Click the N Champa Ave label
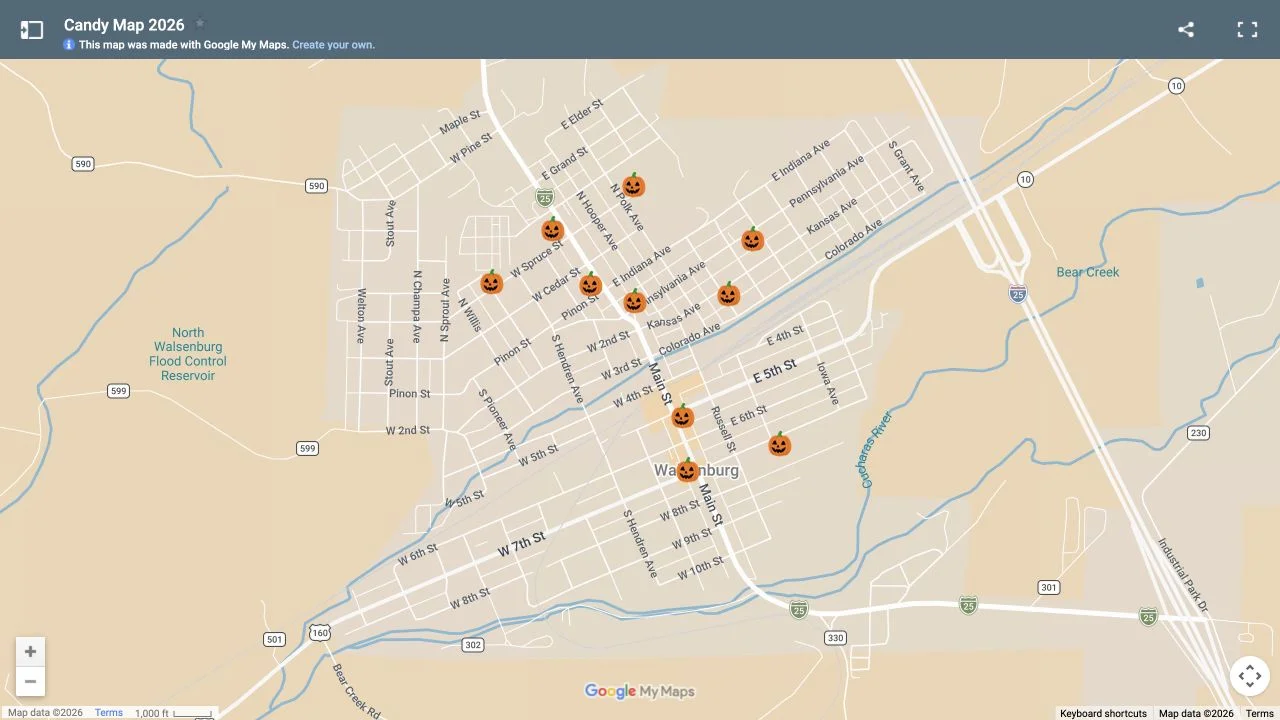The width and height of the screenshot is (1280, 720). click(417, 306)
